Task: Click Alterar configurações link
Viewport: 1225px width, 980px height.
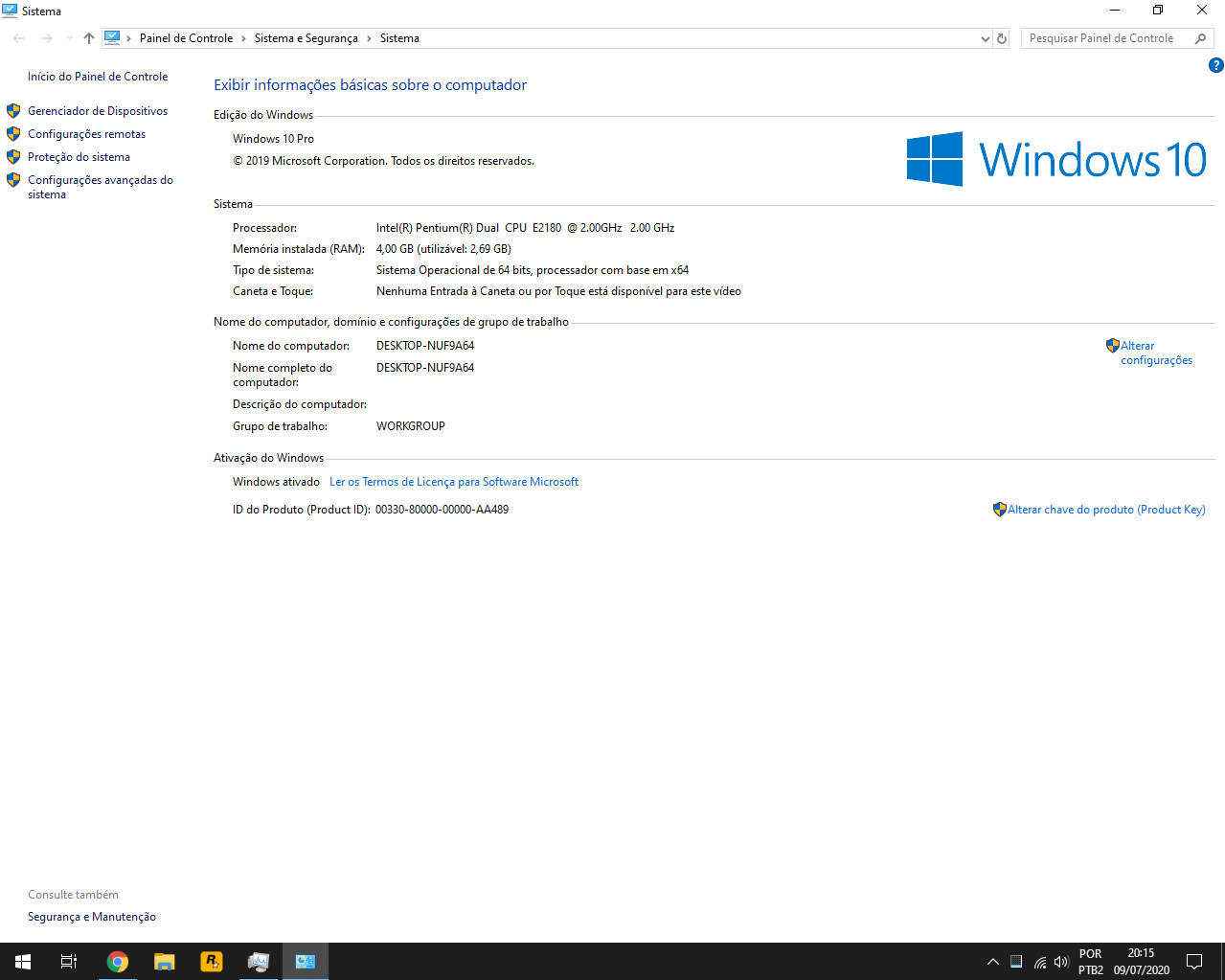Action: pos(1156,353)
